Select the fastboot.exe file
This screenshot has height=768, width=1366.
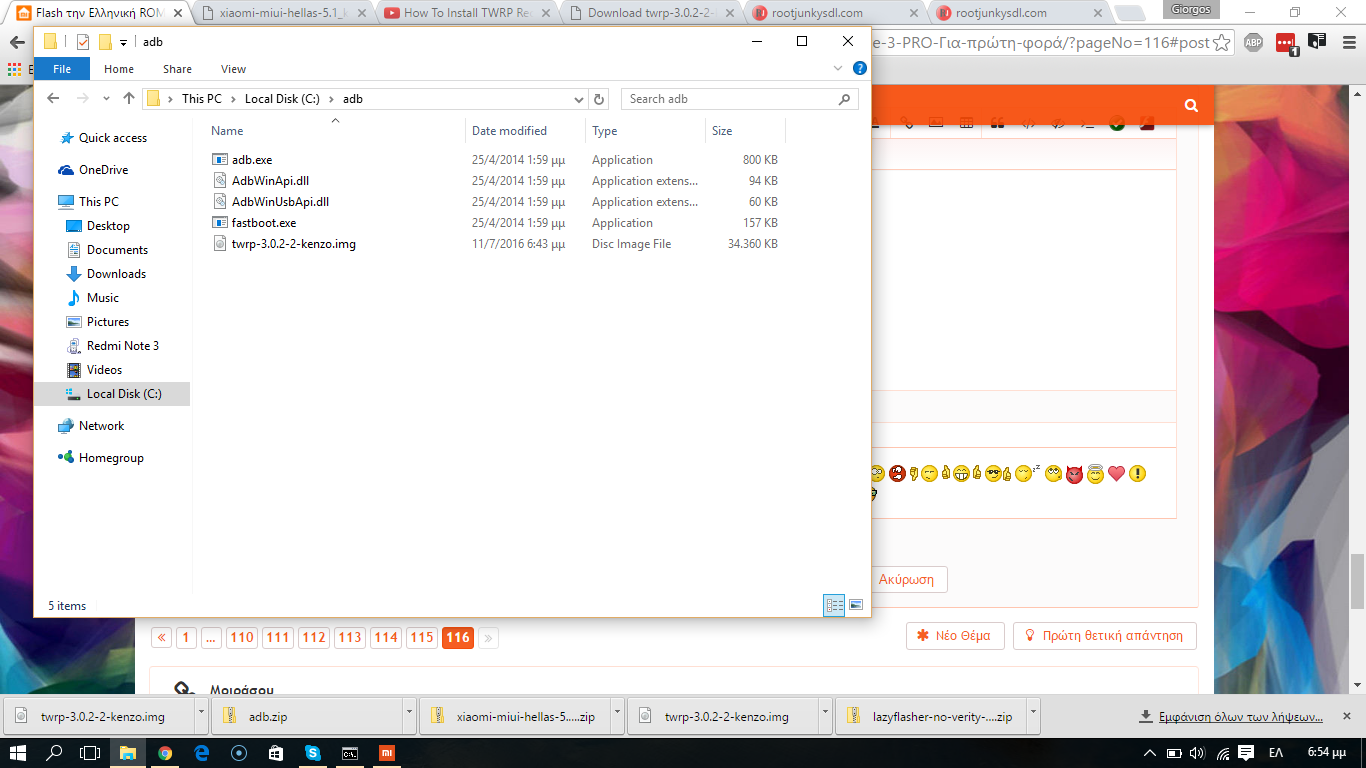264,223
